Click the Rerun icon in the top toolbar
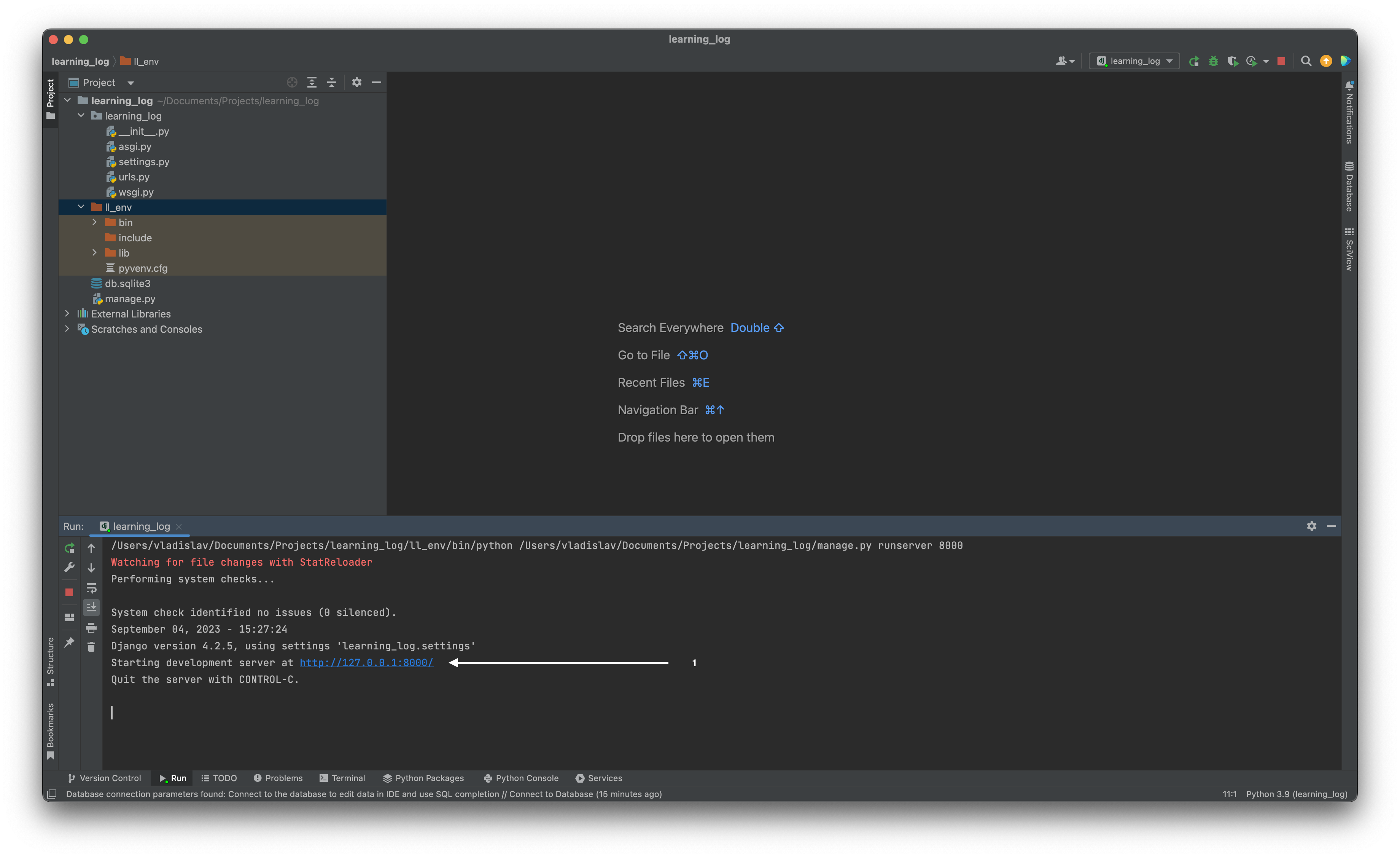 1194,61
